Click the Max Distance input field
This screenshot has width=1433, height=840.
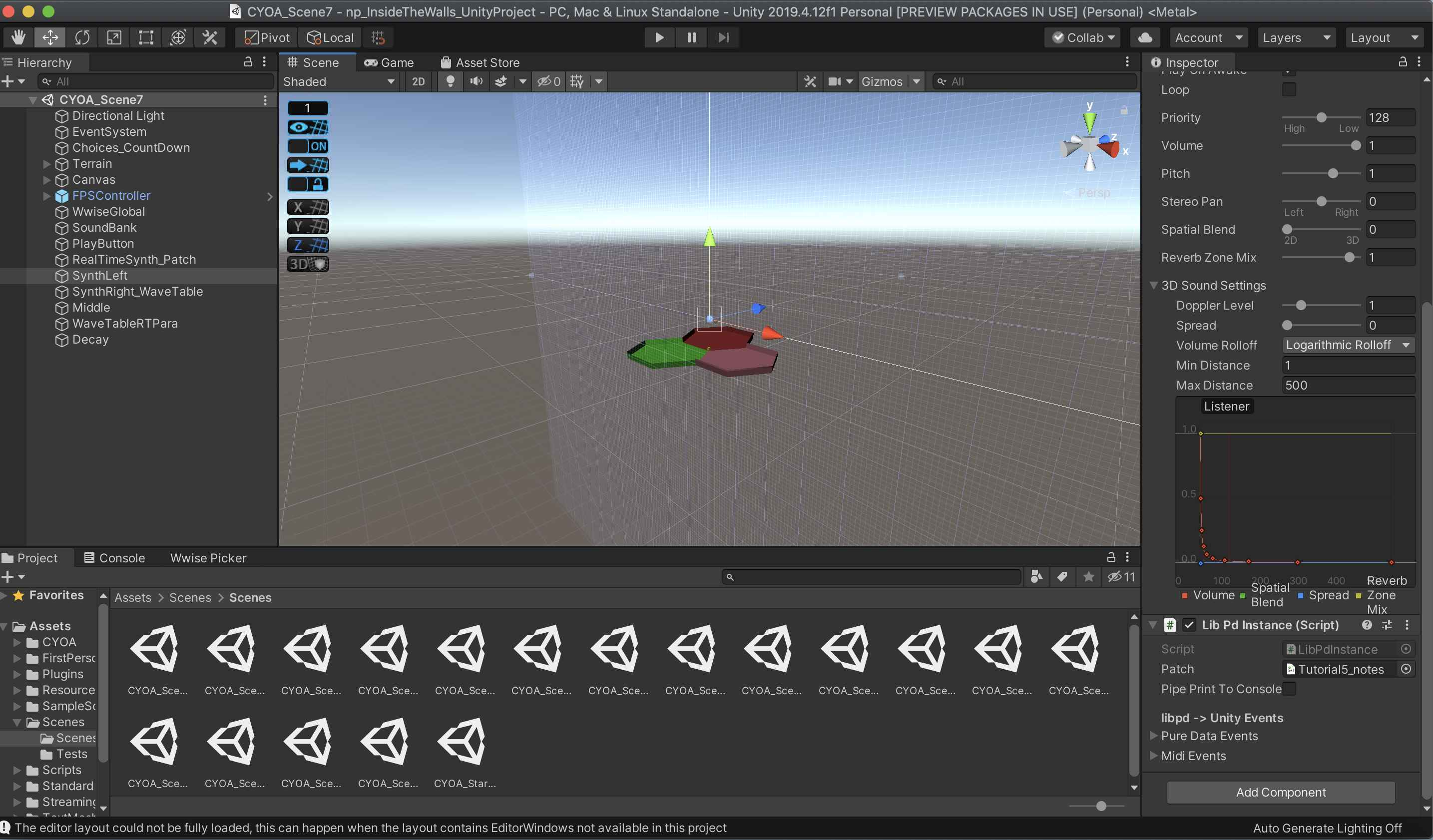1348,386
